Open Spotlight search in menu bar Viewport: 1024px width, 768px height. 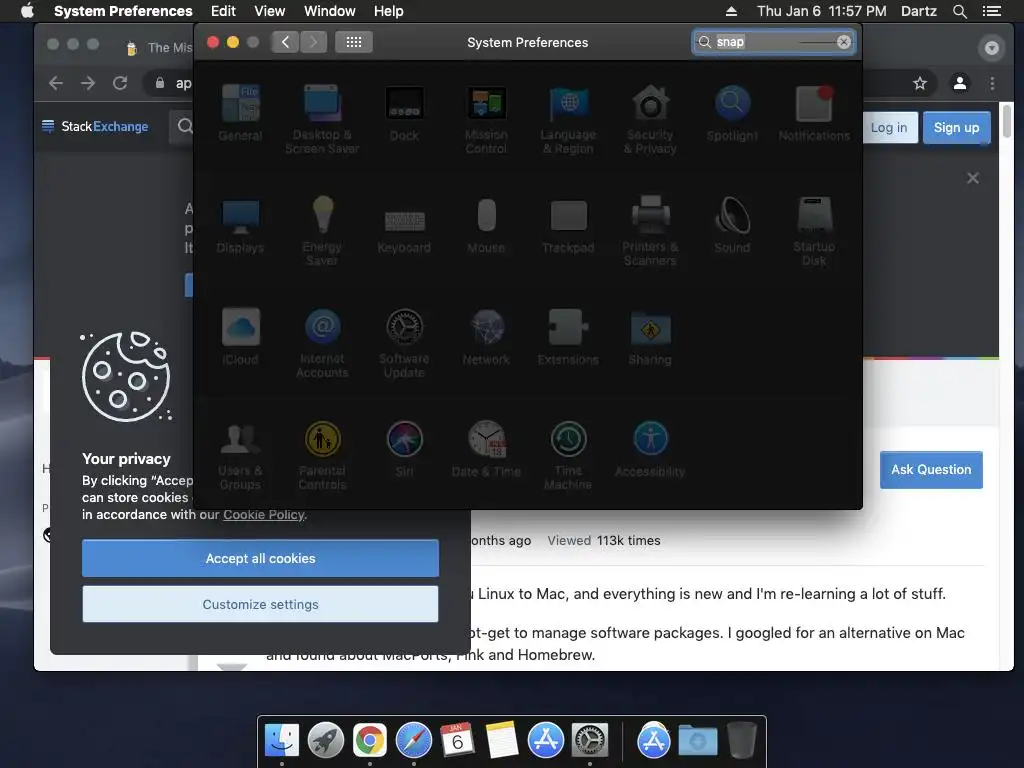[x=960, y=11]
